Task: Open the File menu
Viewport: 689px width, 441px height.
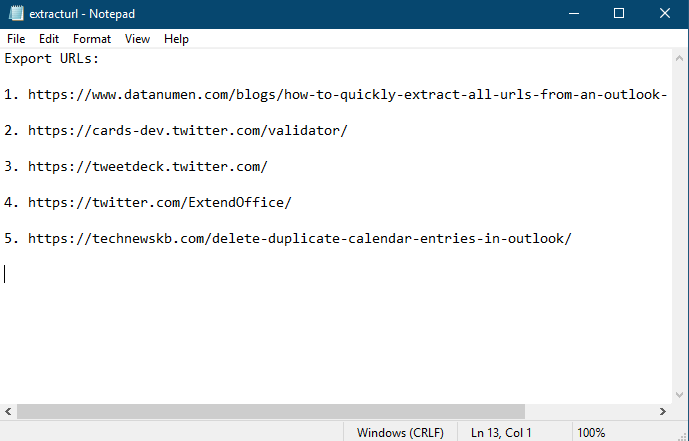Action: 16,39
